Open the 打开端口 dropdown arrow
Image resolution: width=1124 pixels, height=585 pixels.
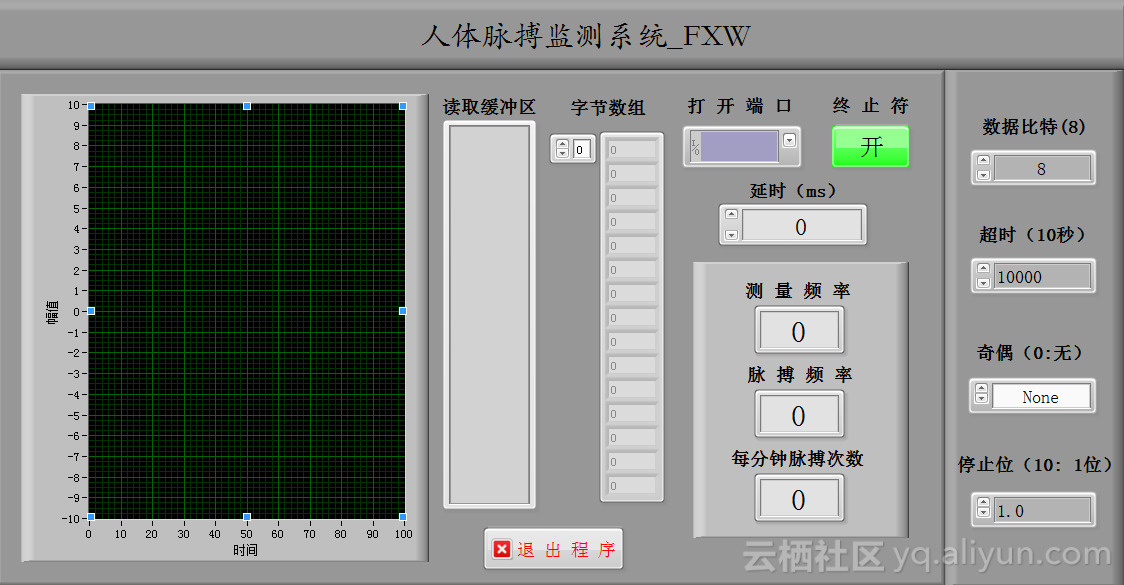(789, 141)
